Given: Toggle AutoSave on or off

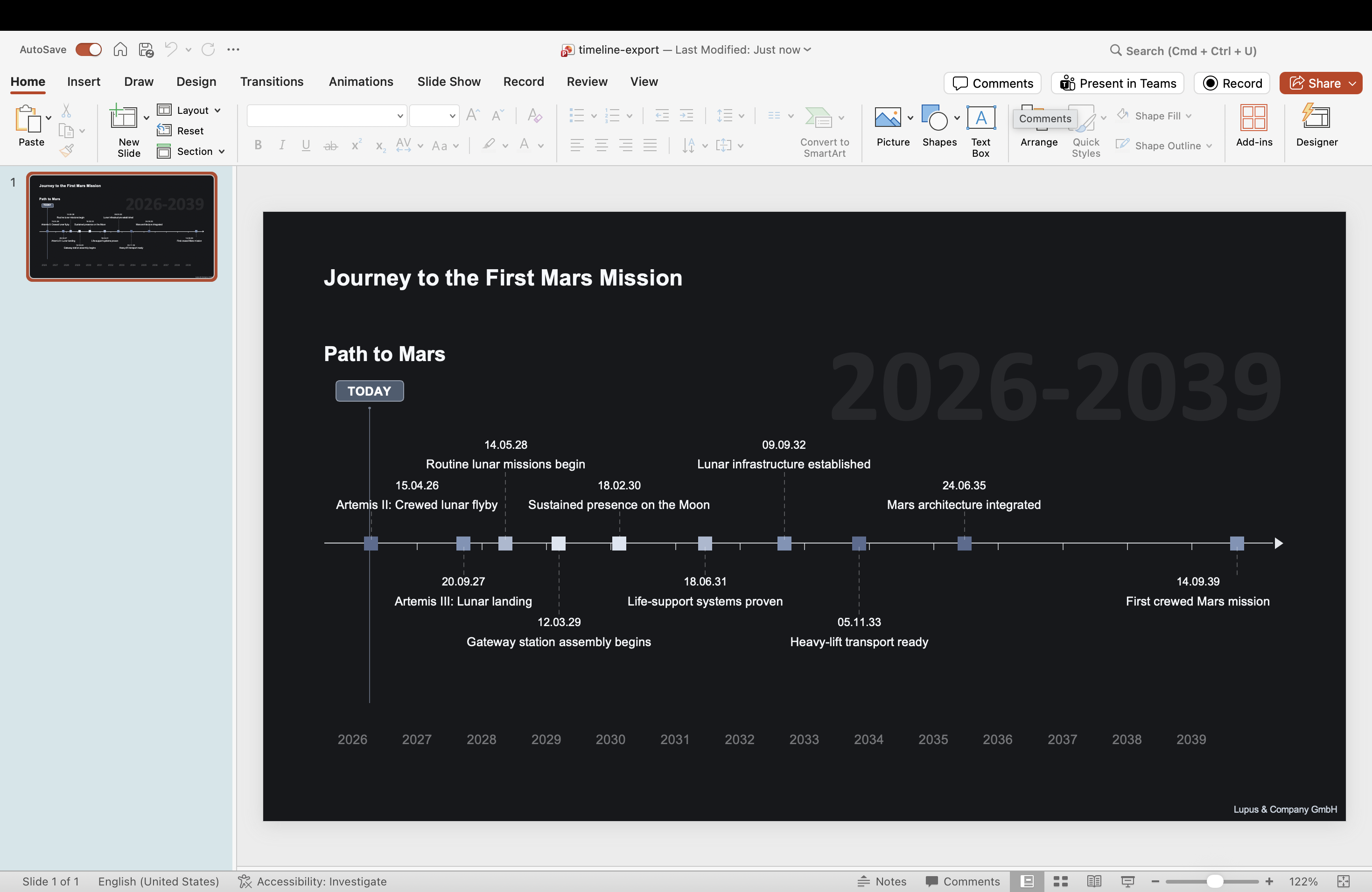Looking at the screenshot, I should click(88, 49).
